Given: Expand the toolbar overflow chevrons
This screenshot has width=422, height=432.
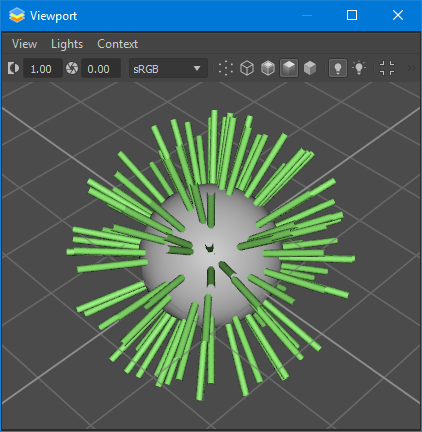Looking at the screenshot, I should pyautogui.click(x=412, y=68).
